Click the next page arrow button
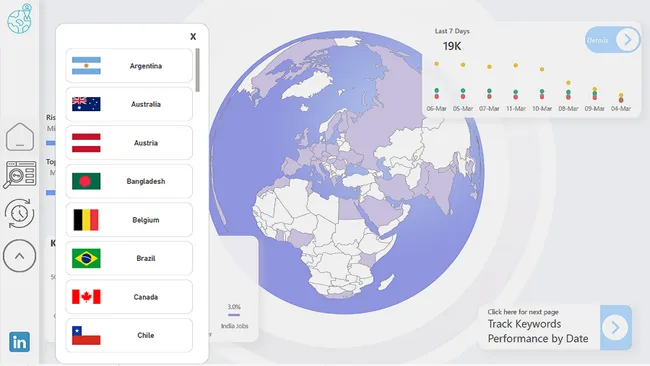Viewport: 650px width, 366px height. [616, 327]
